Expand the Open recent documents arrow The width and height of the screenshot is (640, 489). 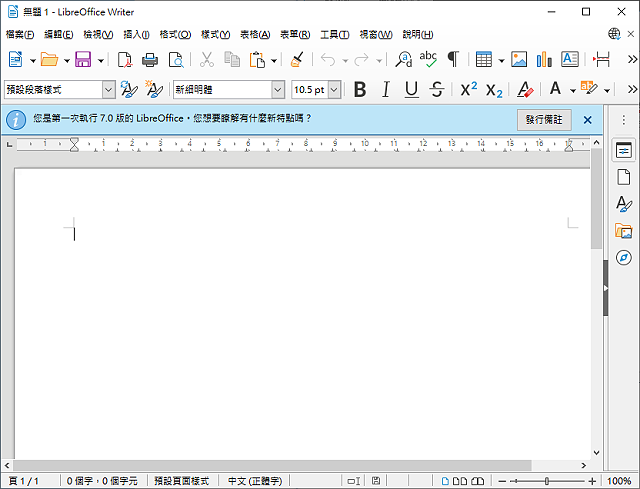tap(67, 61)
